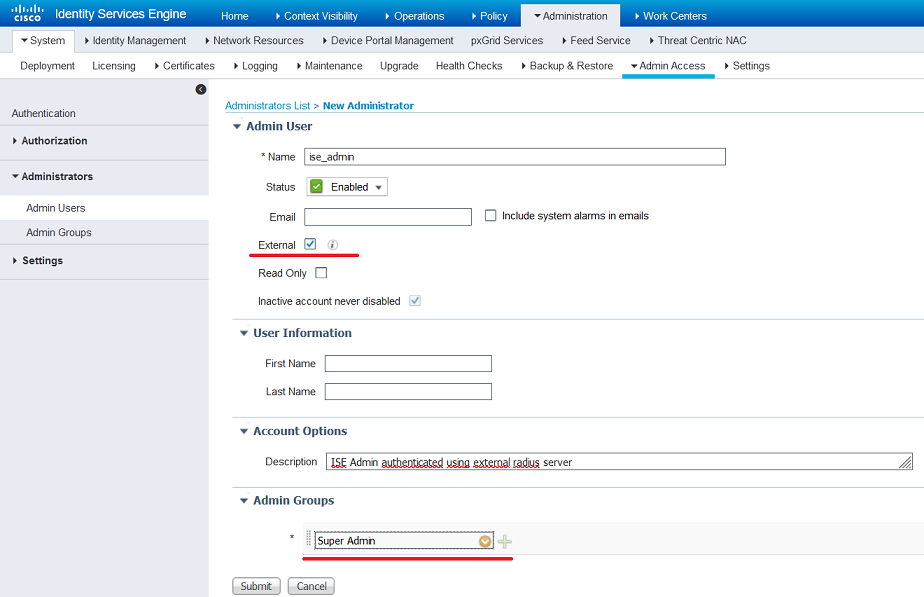Go to Health Checks
924x597 pixels.
[469, 65]
